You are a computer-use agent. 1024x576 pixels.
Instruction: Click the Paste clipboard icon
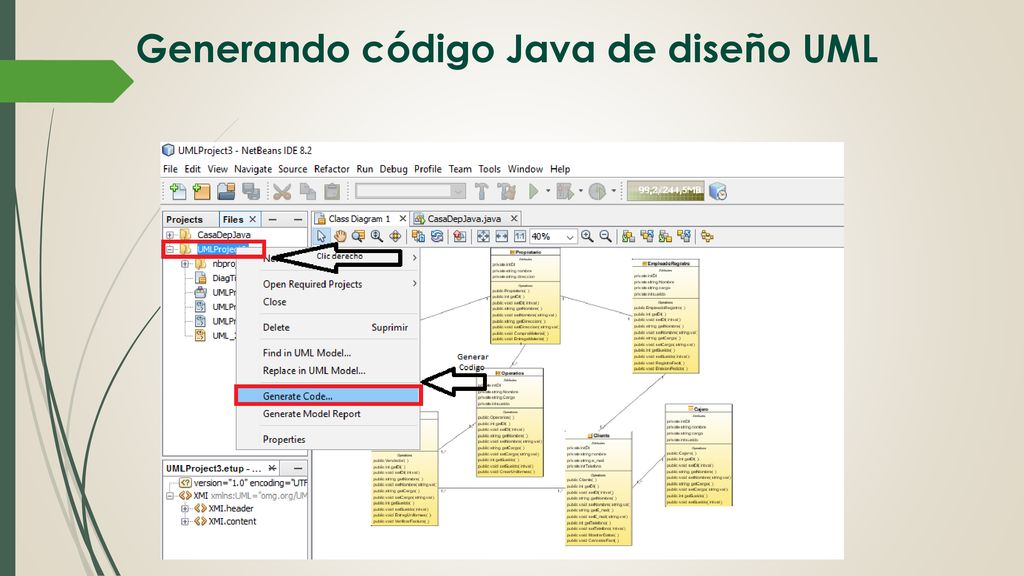point(332,191)
